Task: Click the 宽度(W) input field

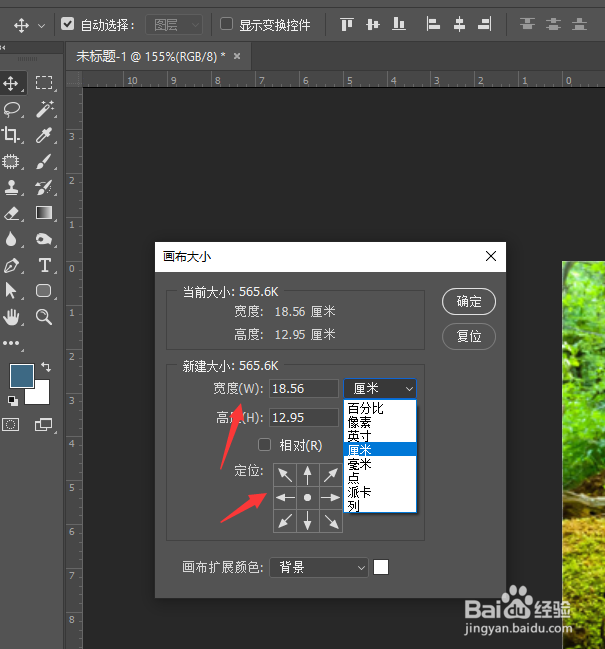Action: pos(304,389)
